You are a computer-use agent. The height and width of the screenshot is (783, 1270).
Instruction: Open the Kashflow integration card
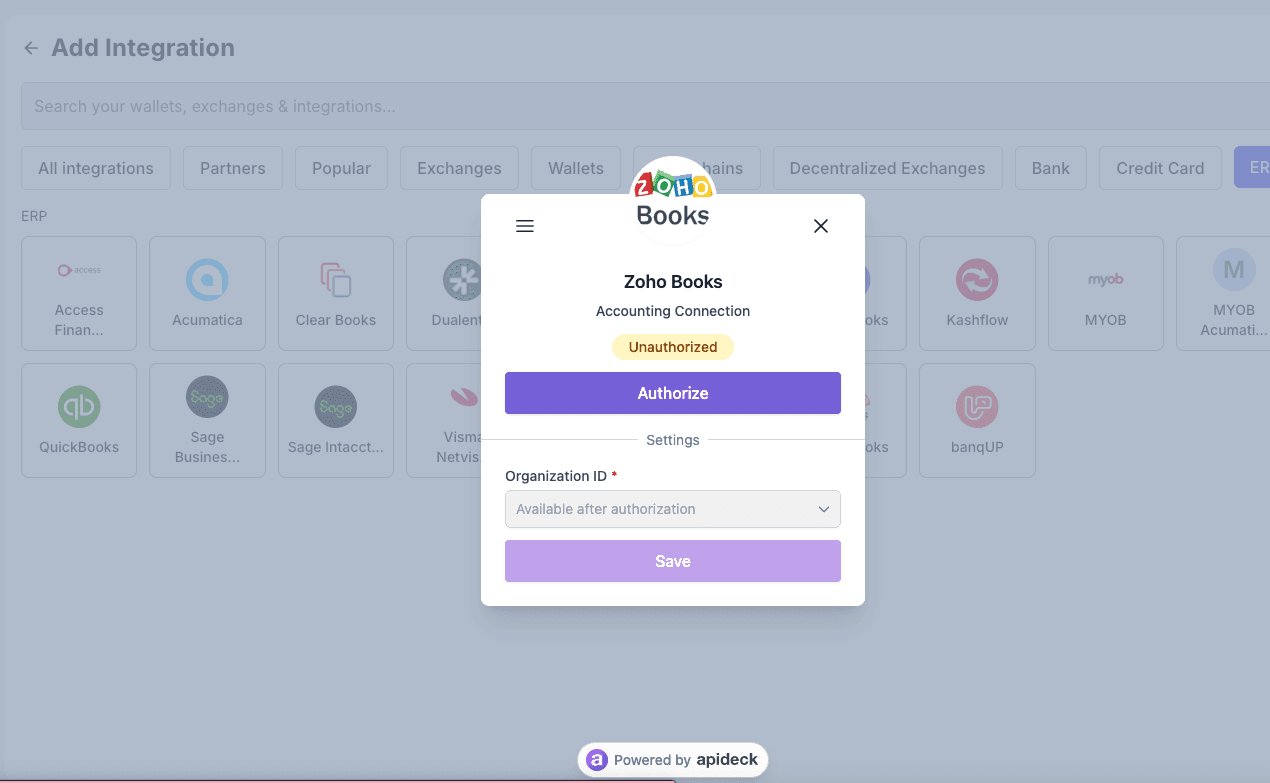(x=977, y=293)
